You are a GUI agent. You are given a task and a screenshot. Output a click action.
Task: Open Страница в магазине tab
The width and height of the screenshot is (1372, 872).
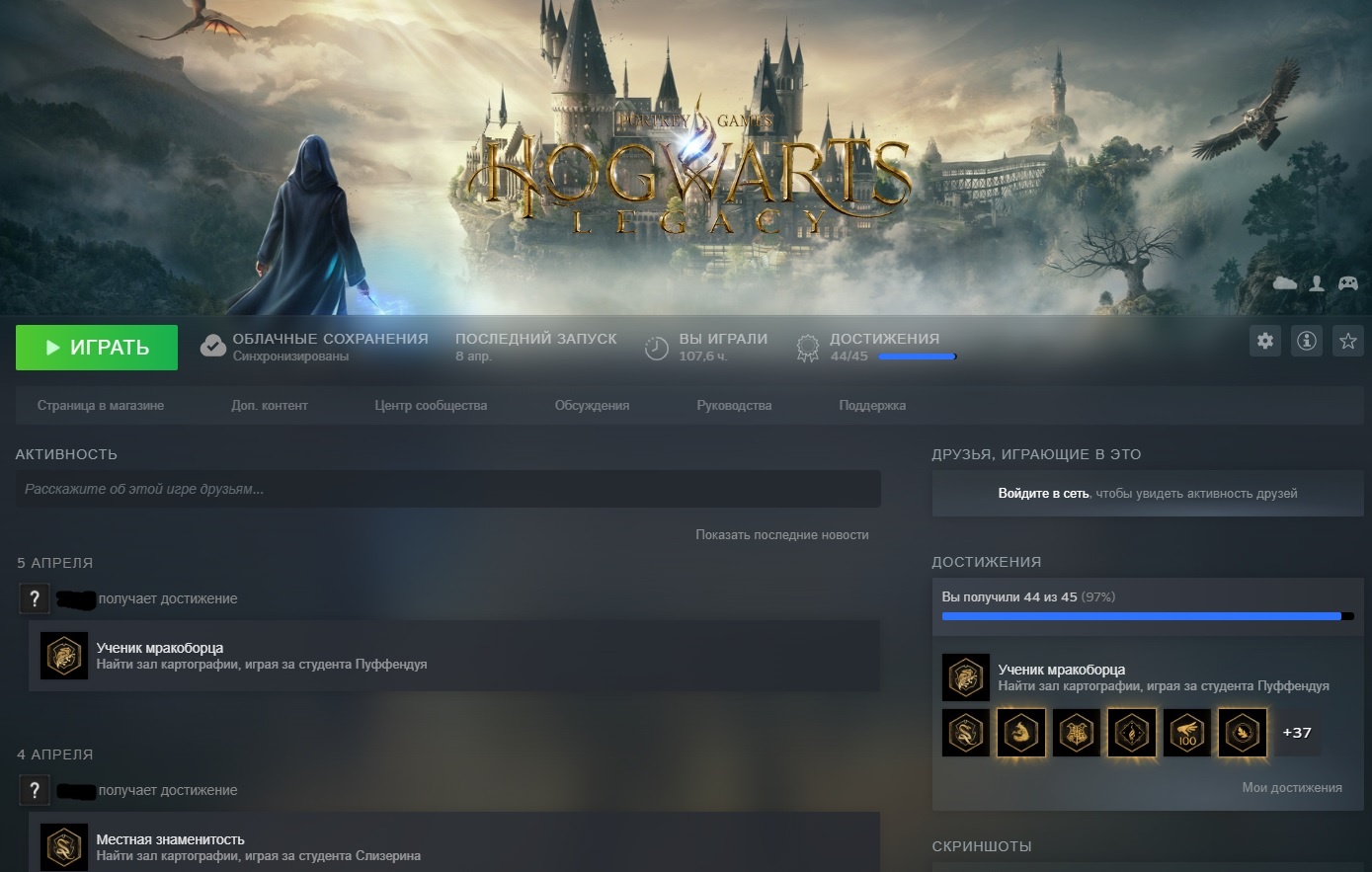point(101,406)
